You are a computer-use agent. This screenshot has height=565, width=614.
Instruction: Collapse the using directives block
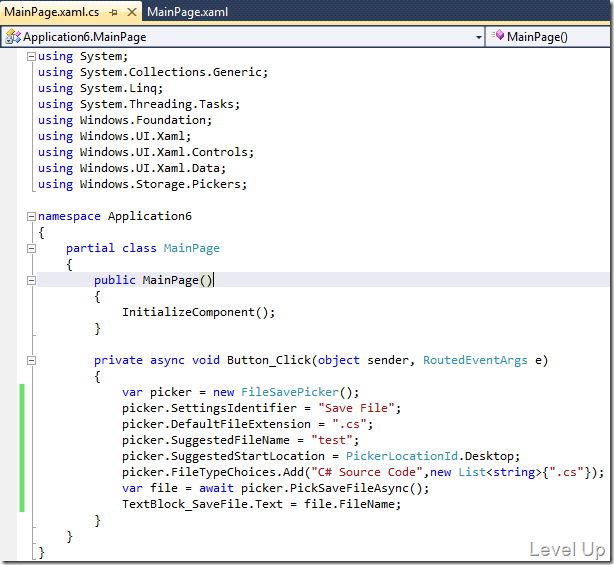(31, 56)
